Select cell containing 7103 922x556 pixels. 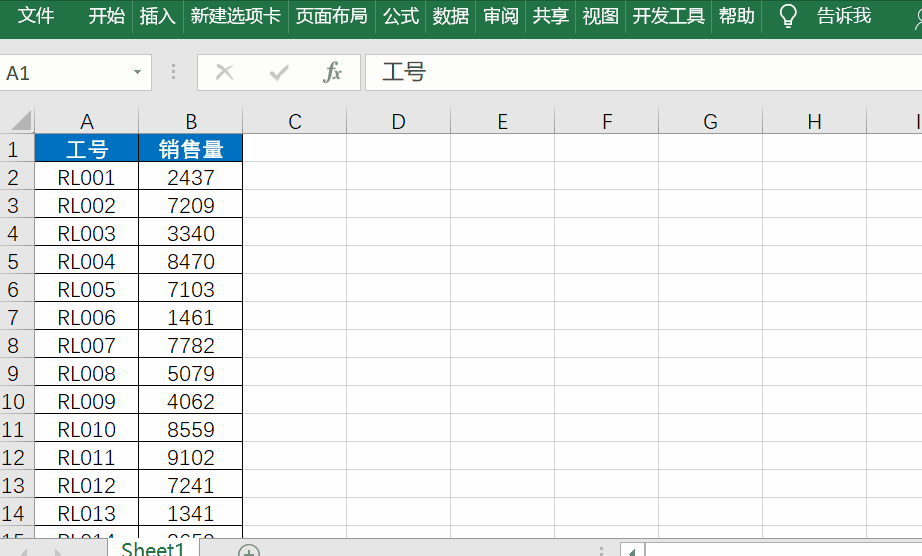coord(191,290)
